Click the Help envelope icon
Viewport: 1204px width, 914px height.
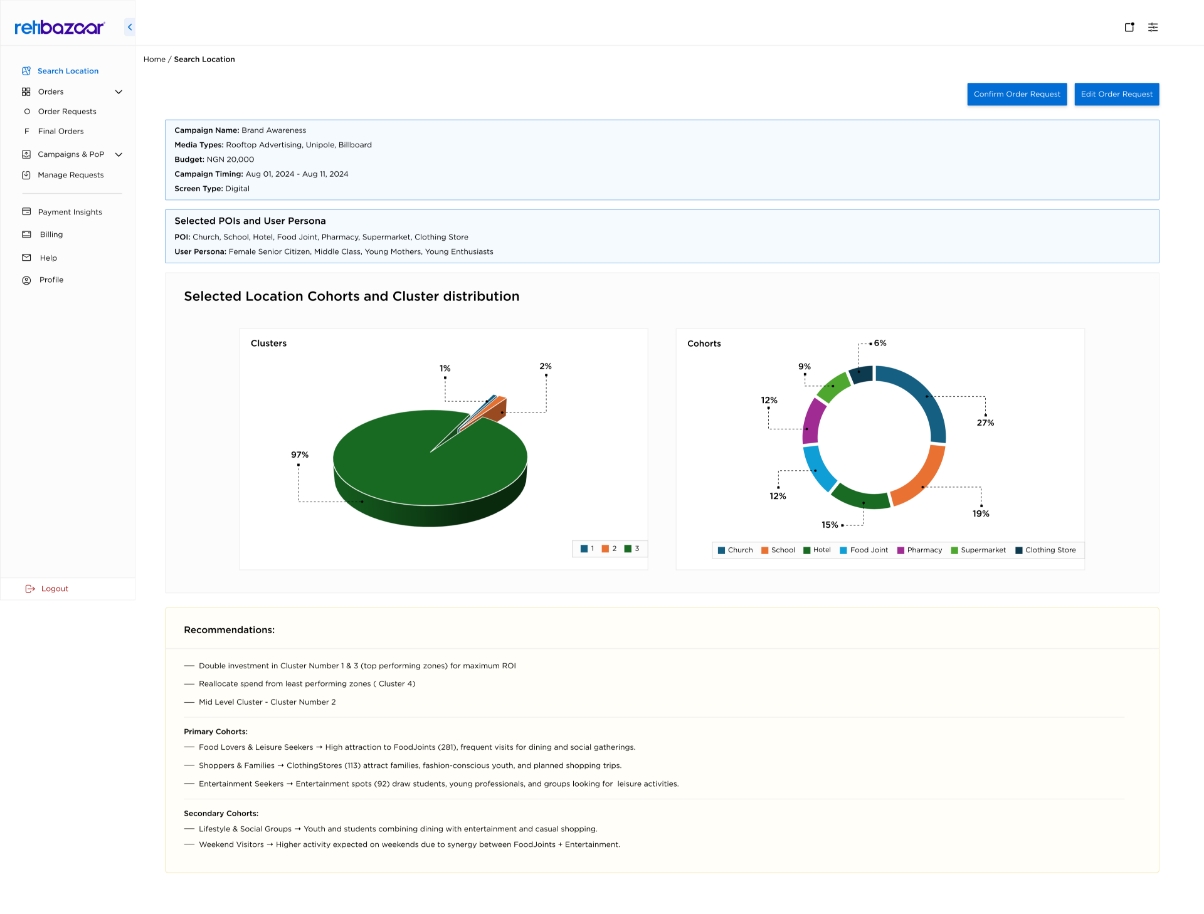(26, 258)
